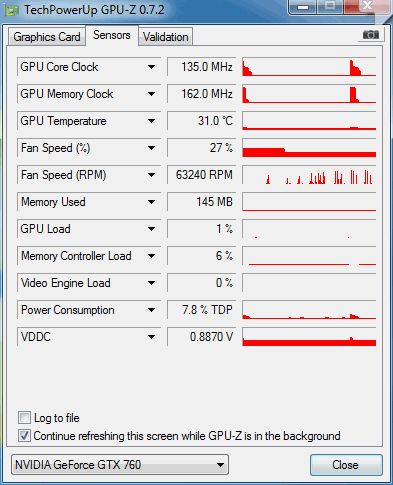The image size is (393, 485).
Task: Click the Fan Speed (%) red graph
Action: tap(309, 148)
